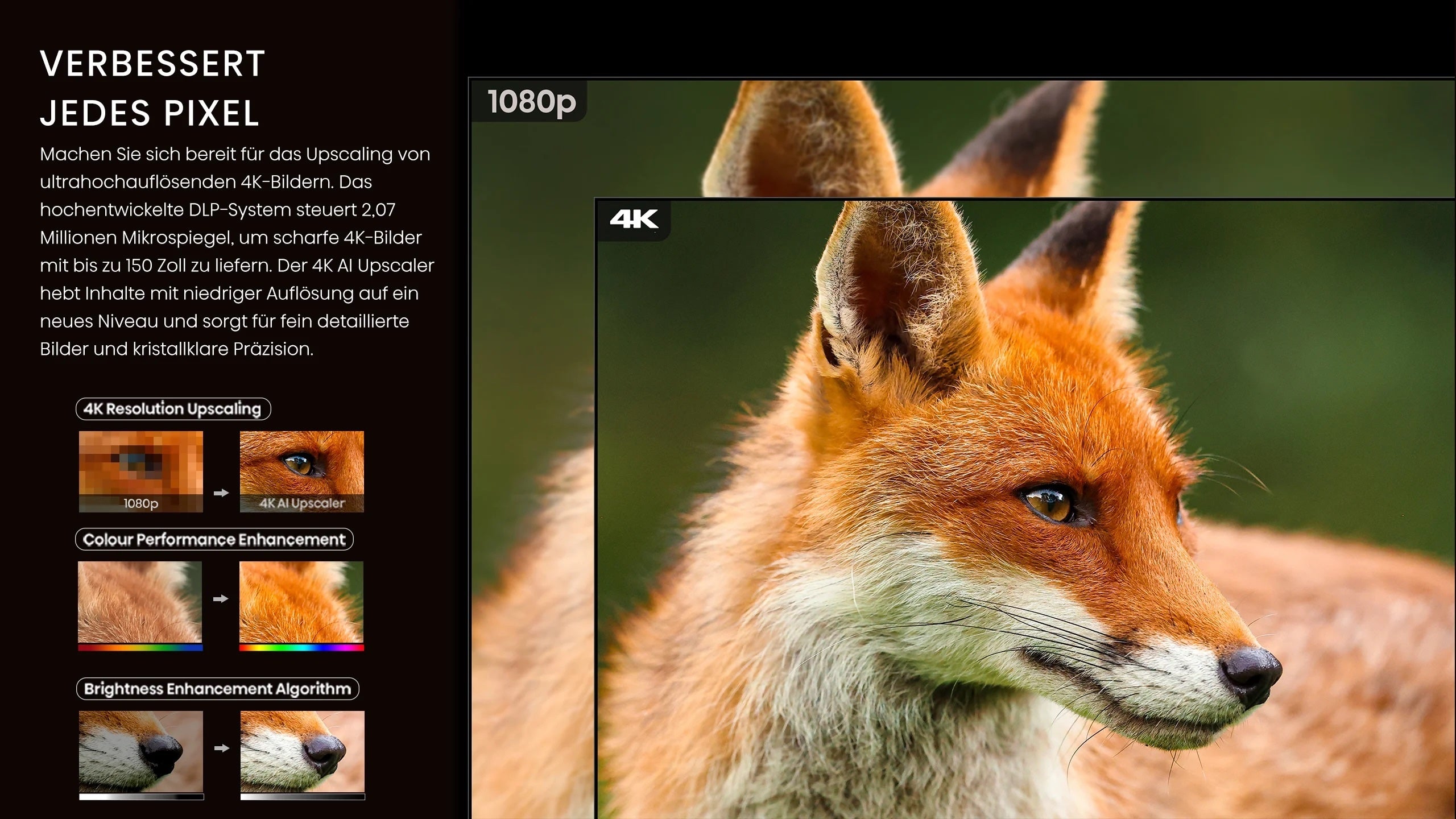Select the 4K Resolution Upscaling pill label
Viewport: 1456px width, 819px height.
[x=173, y=409]
